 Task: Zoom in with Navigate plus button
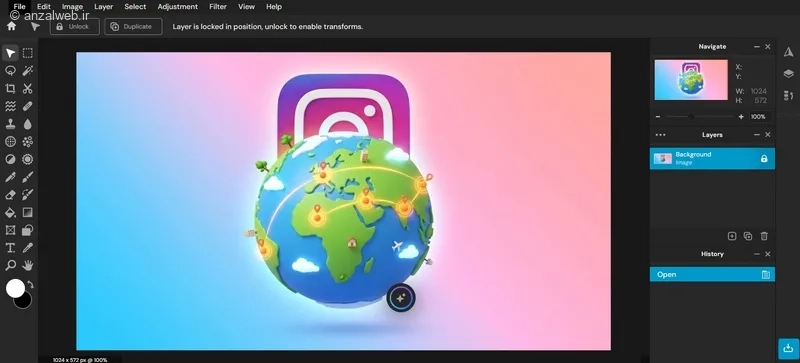(x=741, y=117)
